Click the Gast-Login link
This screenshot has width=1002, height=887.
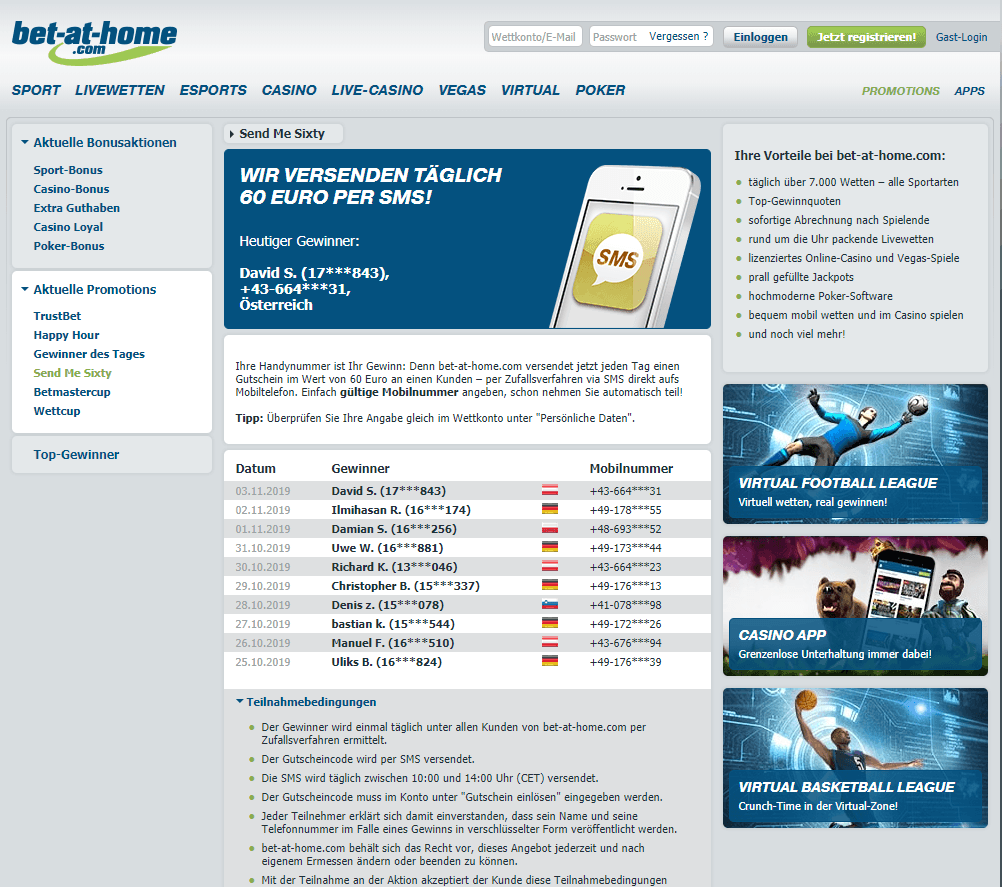961,37
